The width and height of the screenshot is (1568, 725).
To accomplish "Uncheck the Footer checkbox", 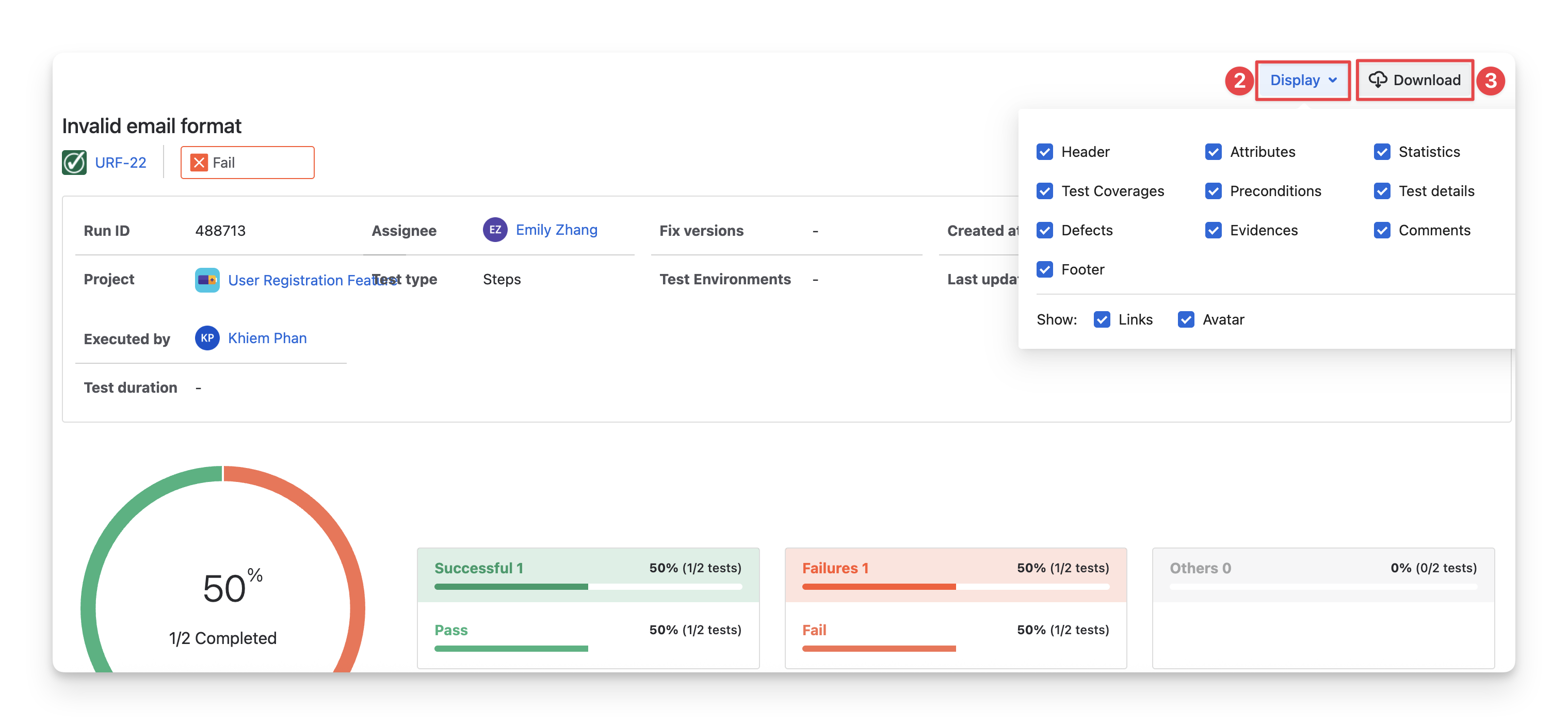I will pos(1044,270).
